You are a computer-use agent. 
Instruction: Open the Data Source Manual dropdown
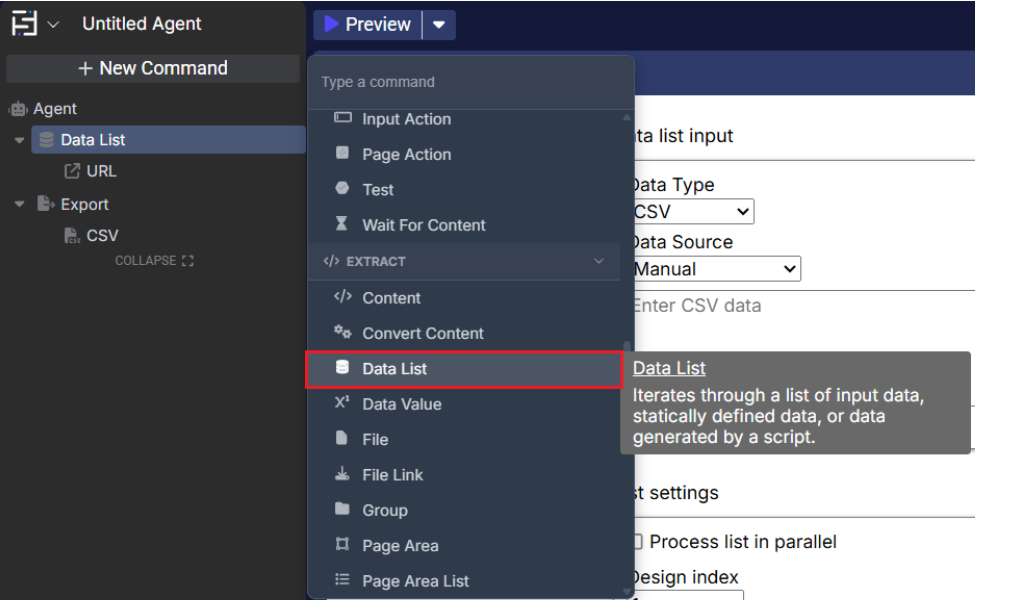pyautogui.click(x=716, y=269)
